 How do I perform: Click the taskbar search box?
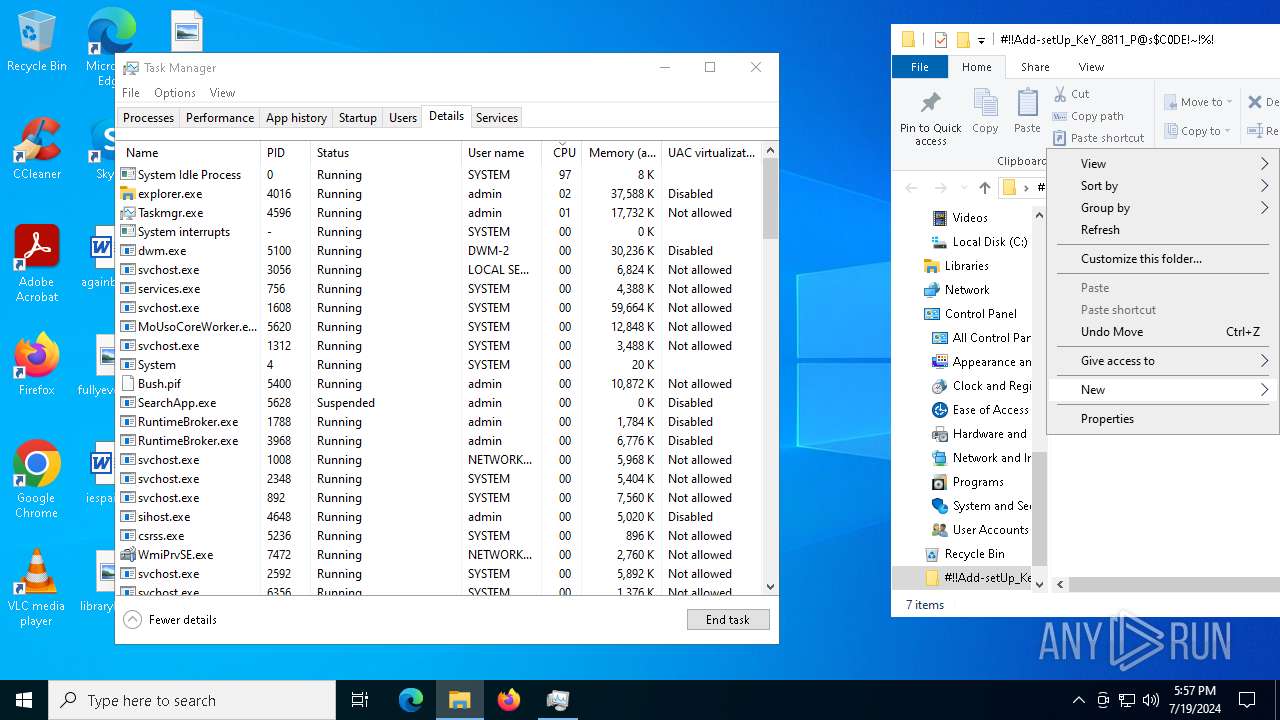pyautogui.click(x=192, y=700)
